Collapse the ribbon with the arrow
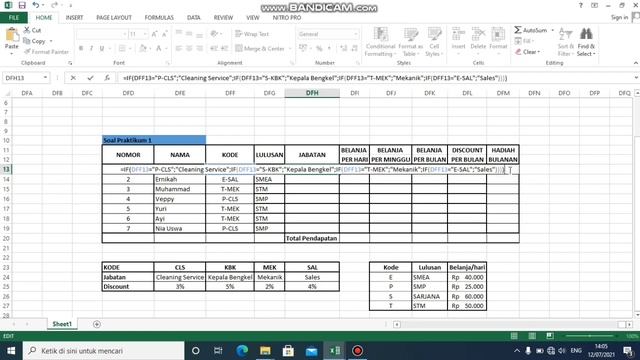Image resolution: width=640 pixels, height=360 pixels. tap(636, 63)
